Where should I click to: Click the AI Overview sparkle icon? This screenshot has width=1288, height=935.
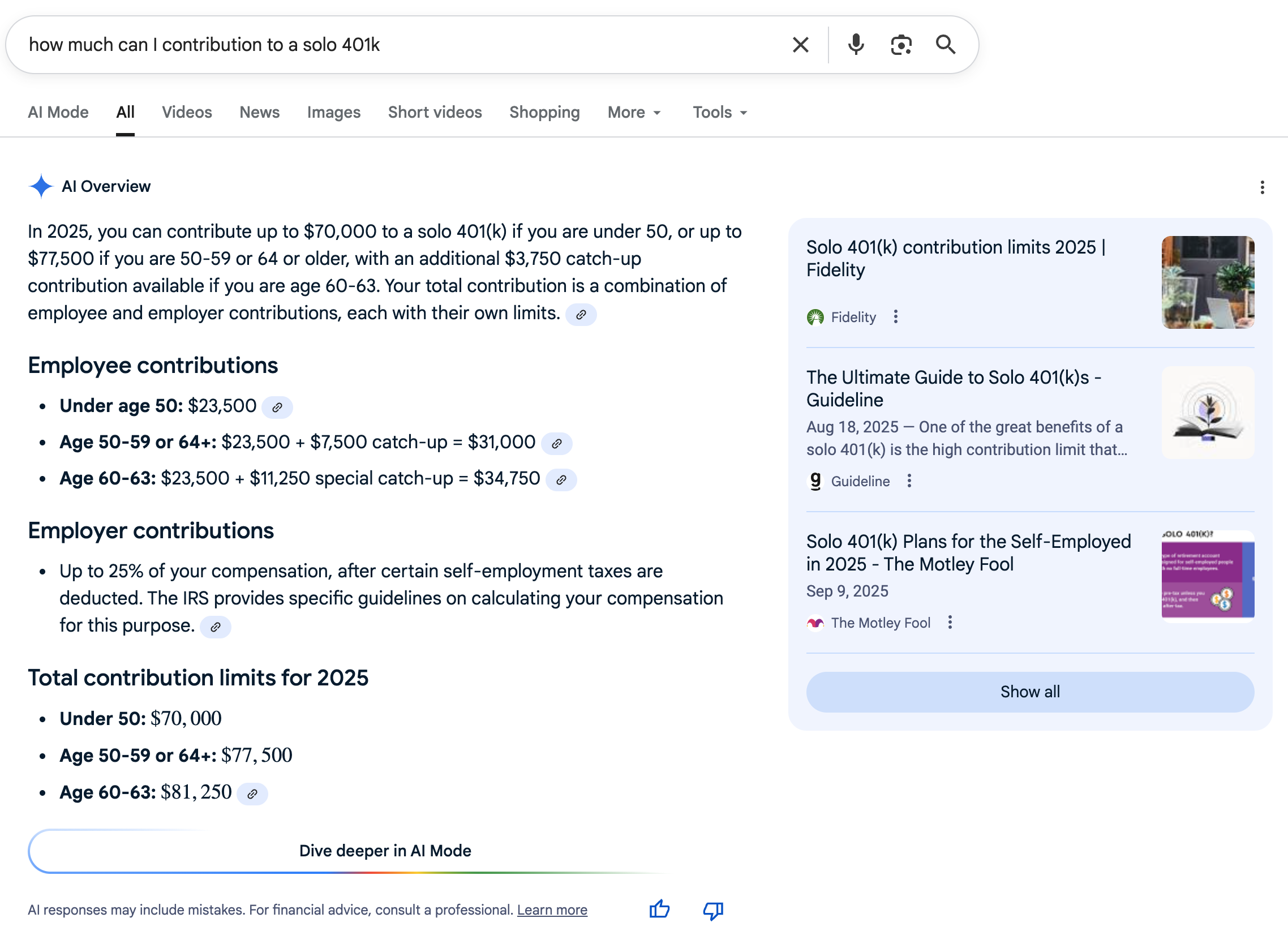coord(40,186)
